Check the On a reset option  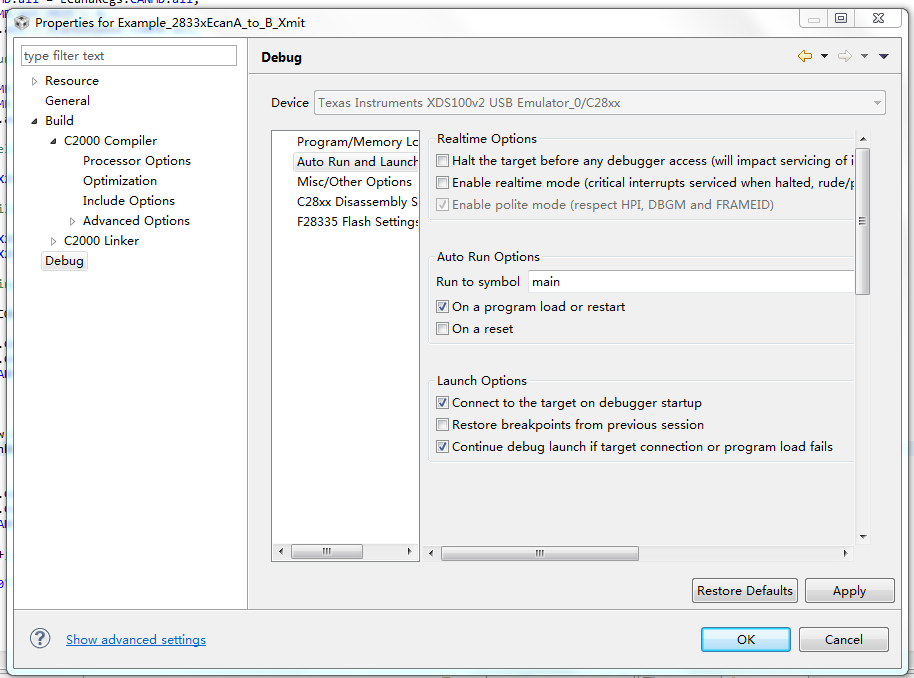point(442,328)
